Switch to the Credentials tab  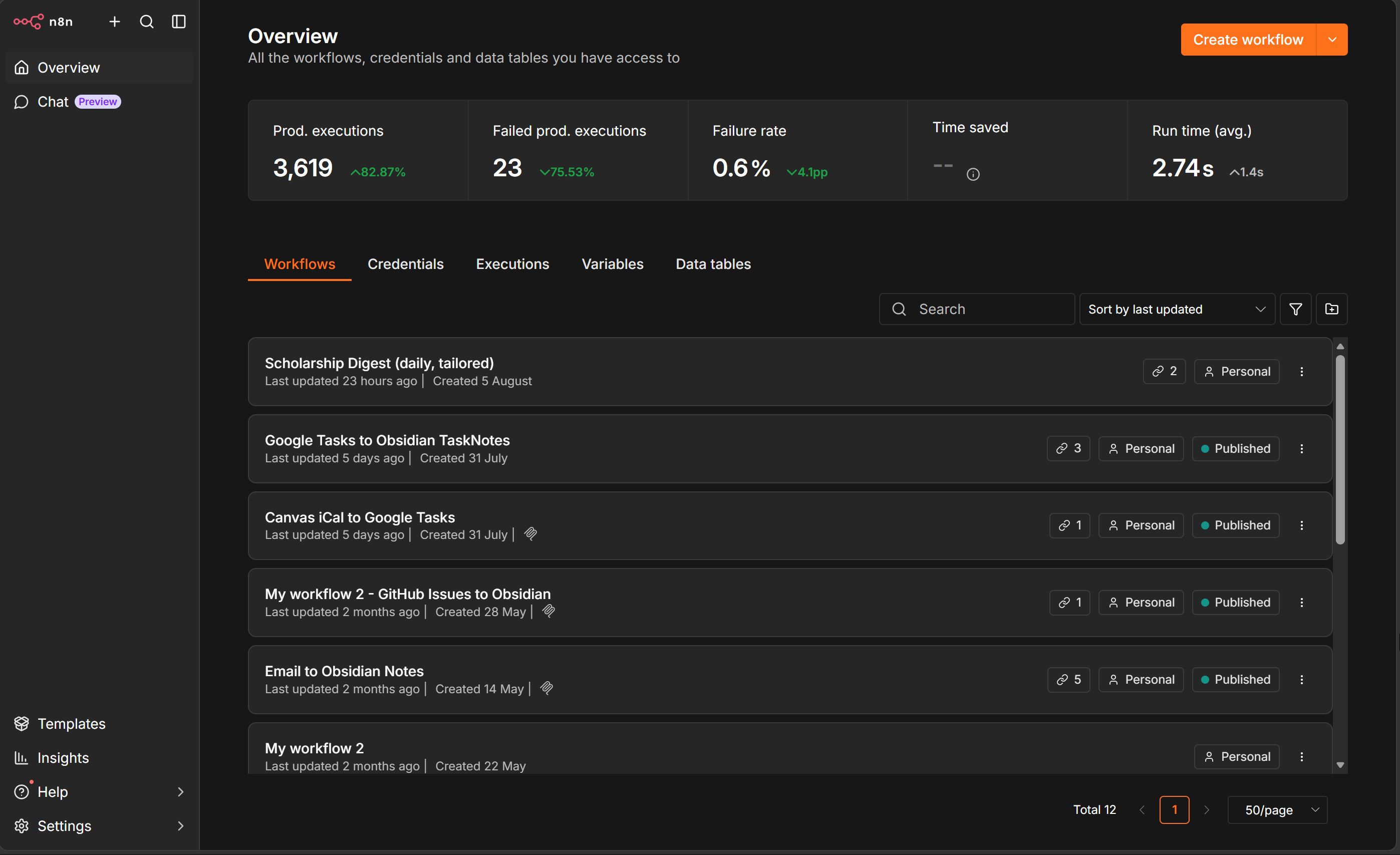coord(406,264)
